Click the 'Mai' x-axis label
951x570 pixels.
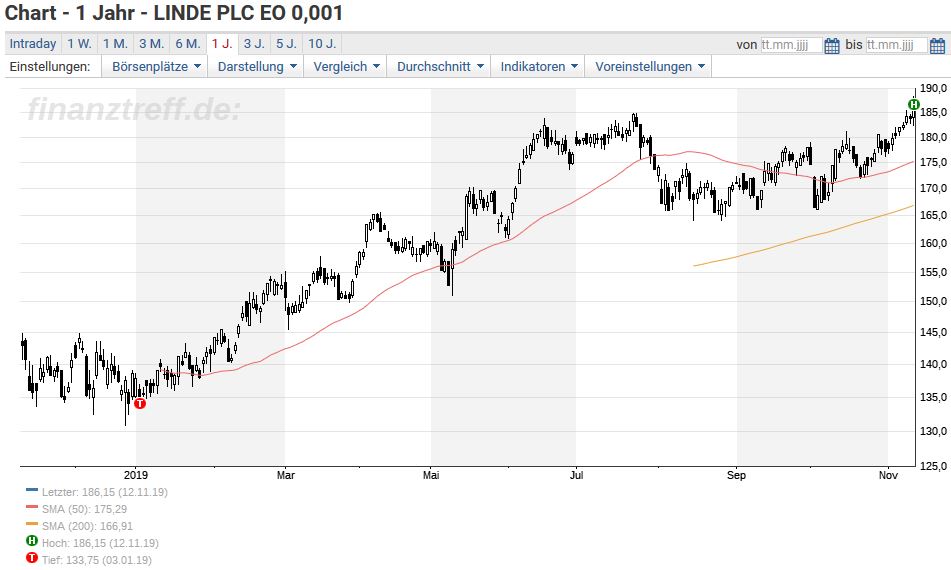431,475
